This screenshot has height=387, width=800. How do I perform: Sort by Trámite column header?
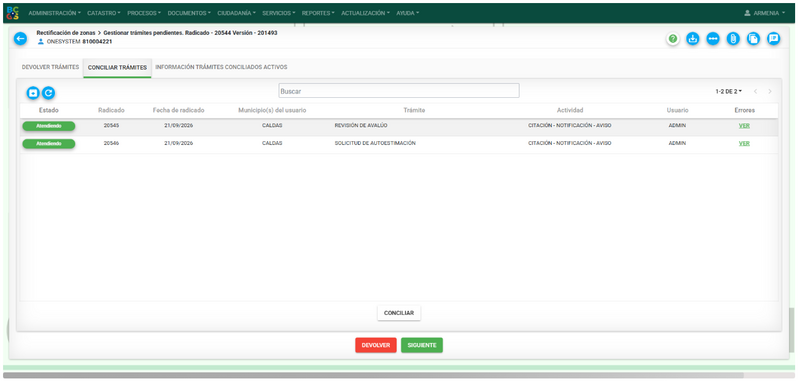(x=414, y=110)
